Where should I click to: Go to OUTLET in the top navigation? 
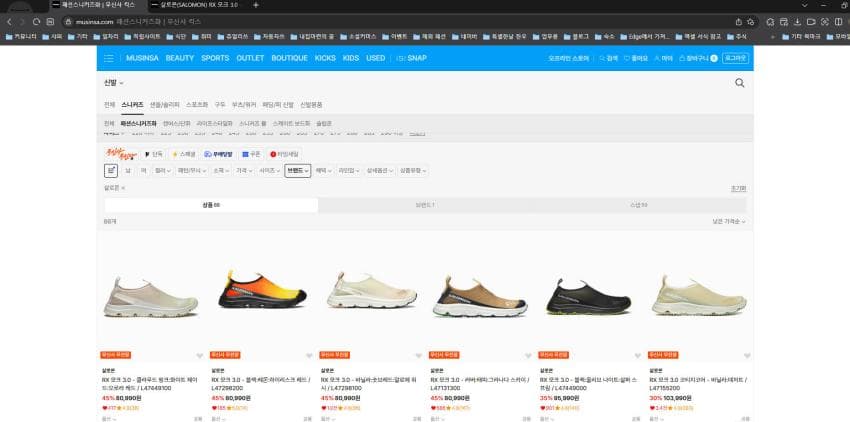[250, 58]
